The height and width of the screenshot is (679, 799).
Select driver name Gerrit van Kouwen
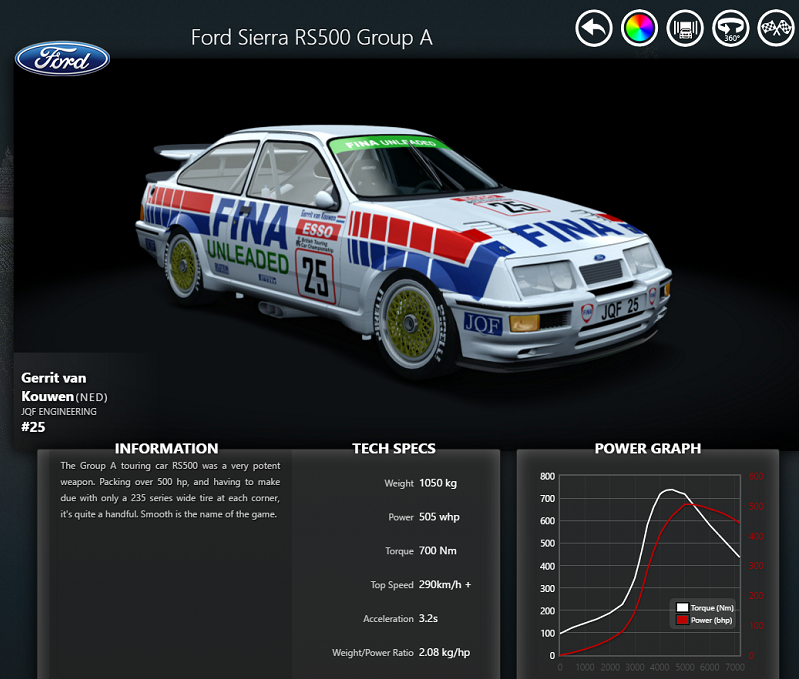54,387
